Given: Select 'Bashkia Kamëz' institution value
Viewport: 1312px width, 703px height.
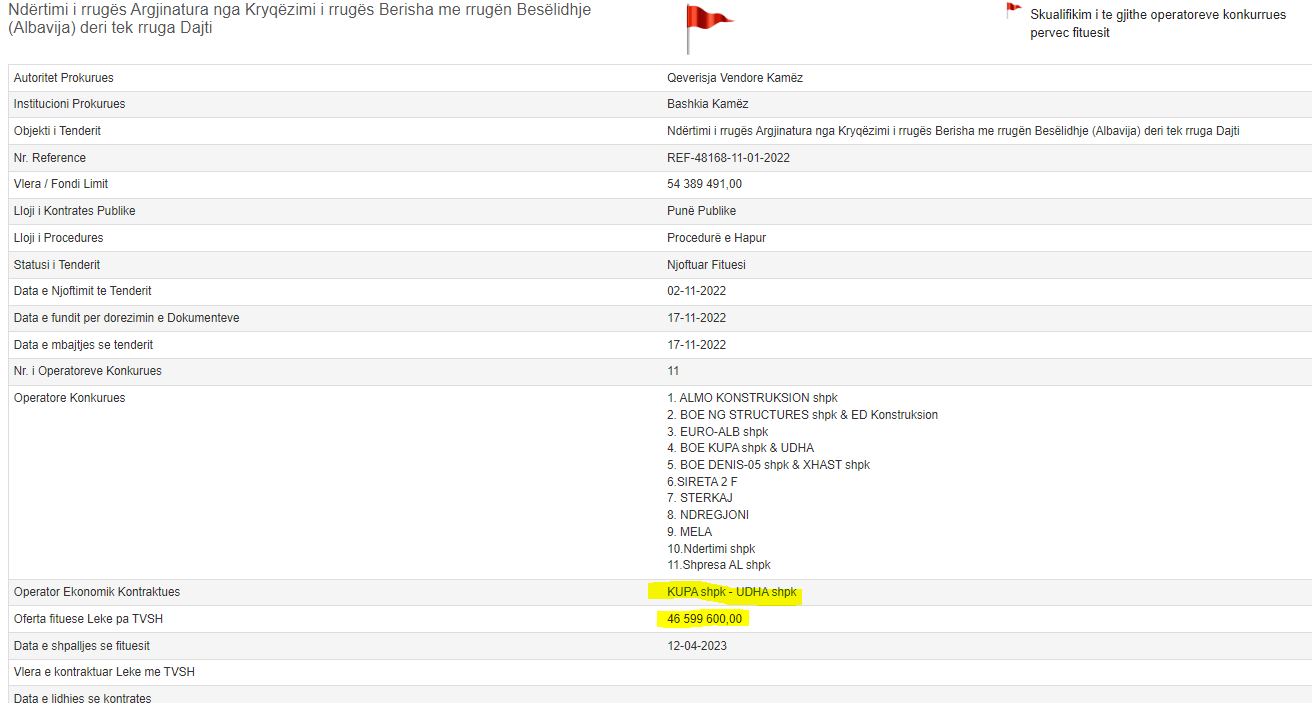Looking at the screenshot, I should click(707, 104).
